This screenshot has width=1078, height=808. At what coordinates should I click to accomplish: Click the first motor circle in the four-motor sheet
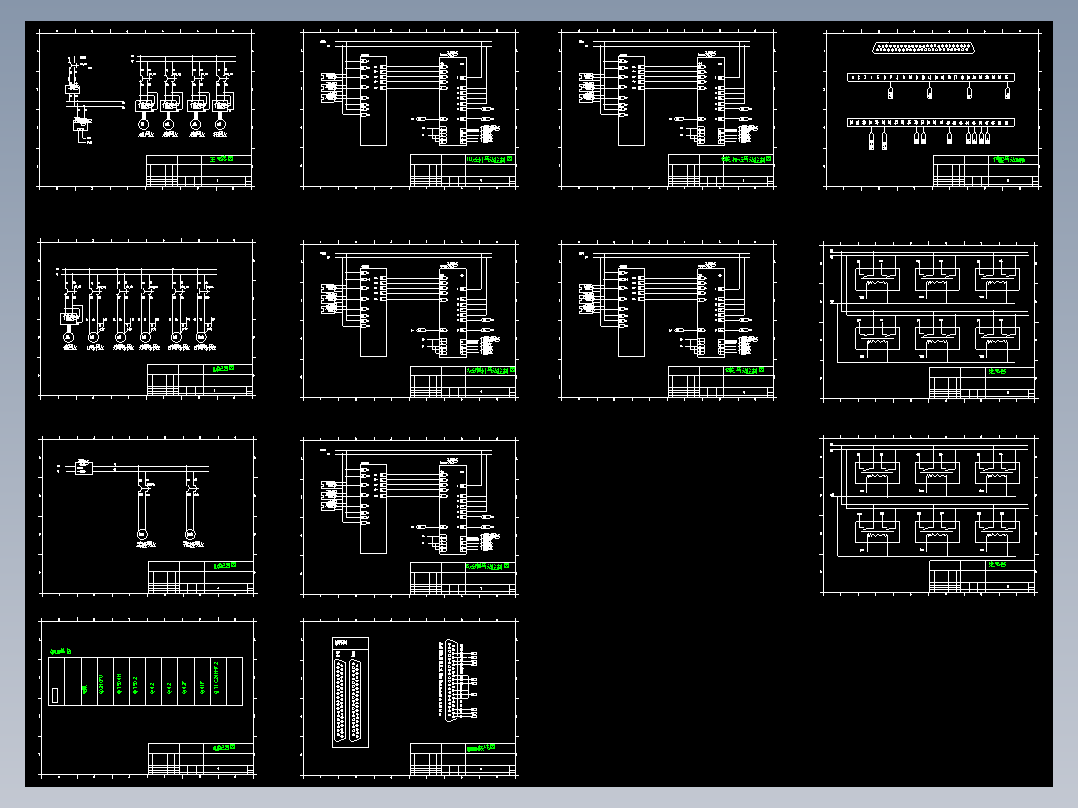click(x=143, y=124)
